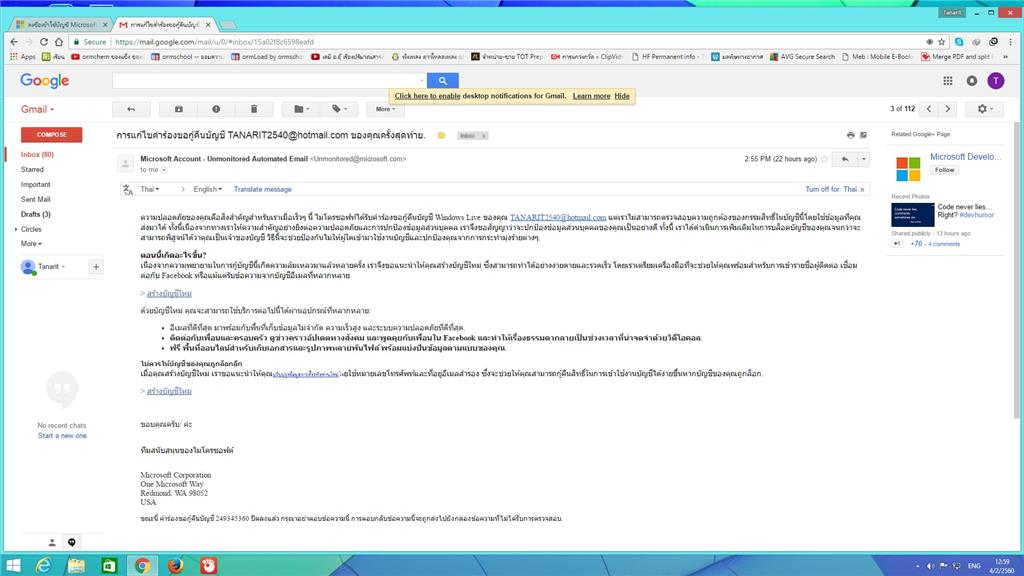Image resolution: width=1024 pixels, height=576 pixels.
Task: Open the Move to folder dropdown
Action: tap(301, 109)
